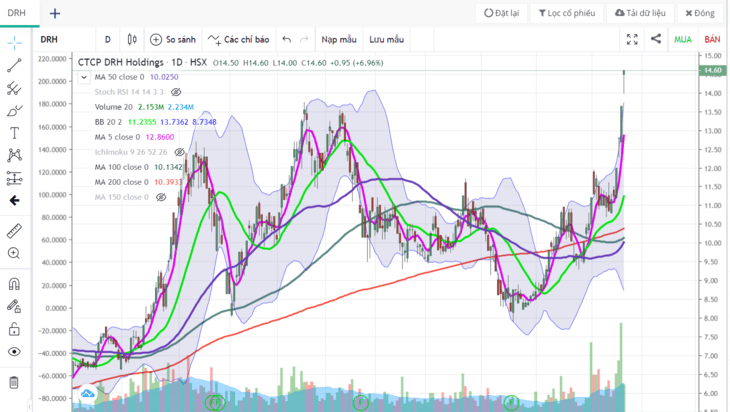Click the back arrow icon in sidebar

(x=14, y=201)
